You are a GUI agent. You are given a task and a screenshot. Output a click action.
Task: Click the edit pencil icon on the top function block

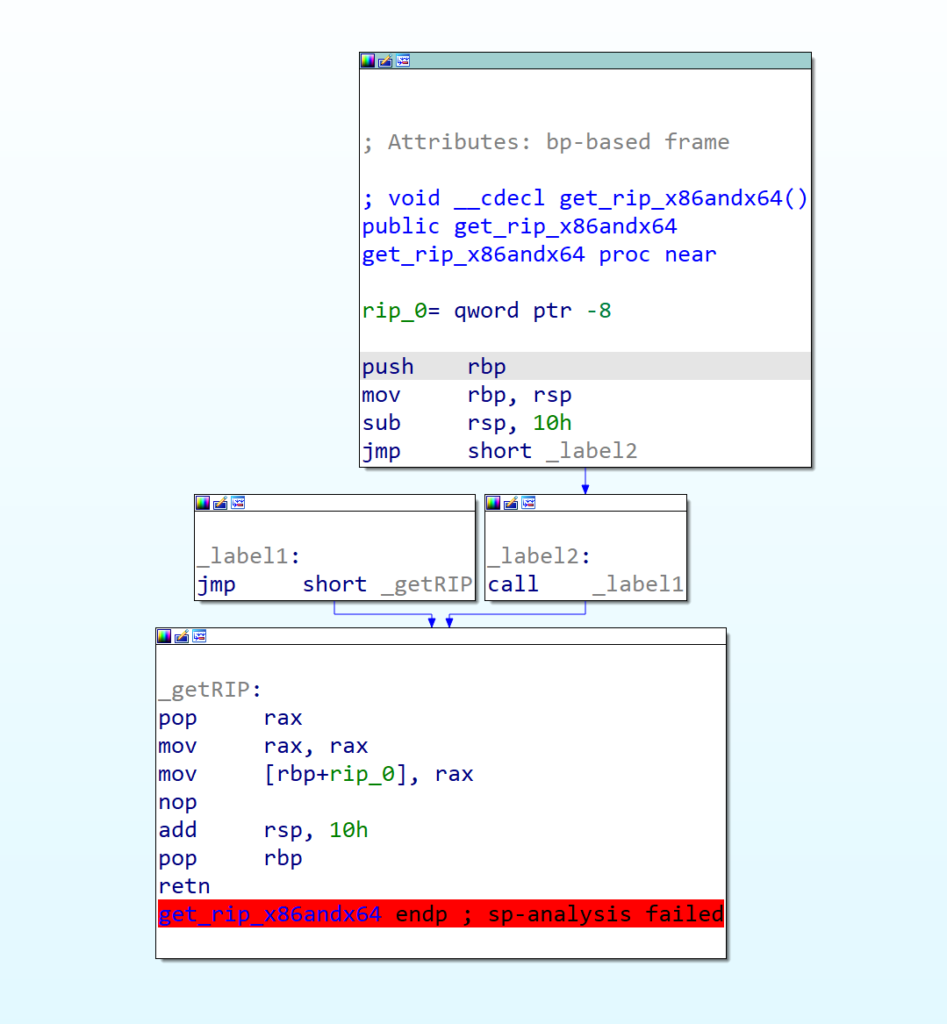pyautogui.click(x=385, y=61)
